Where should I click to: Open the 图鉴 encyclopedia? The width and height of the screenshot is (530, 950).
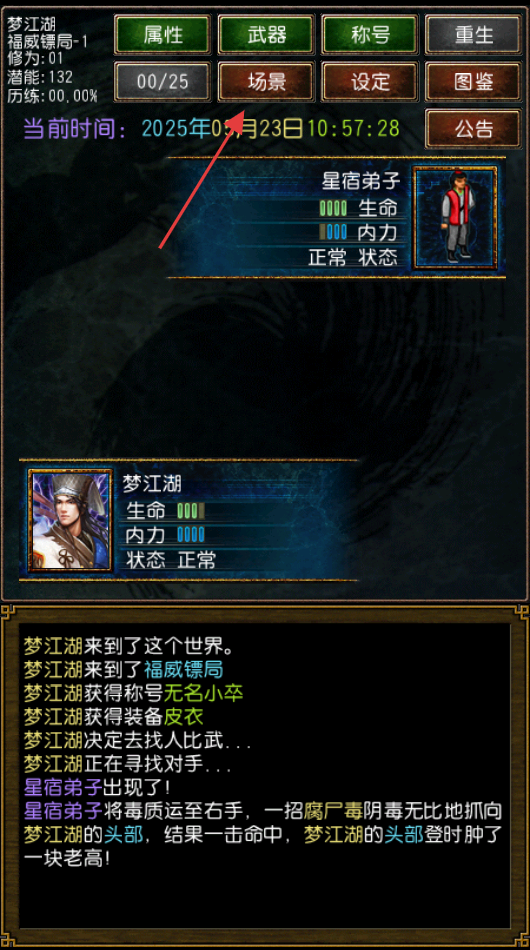[x=474, y=81]
